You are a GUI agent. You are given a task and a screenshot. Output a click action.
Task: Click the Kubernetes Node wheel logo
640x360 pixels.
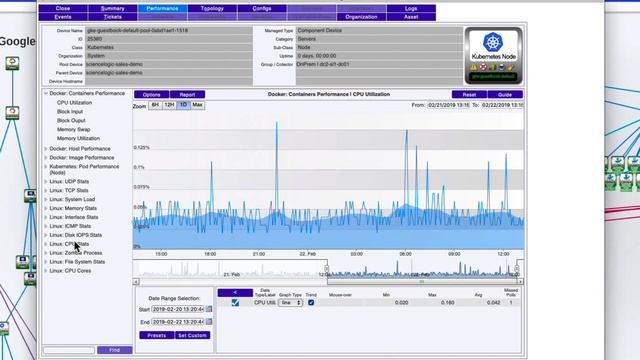click(x=493, y=42)
